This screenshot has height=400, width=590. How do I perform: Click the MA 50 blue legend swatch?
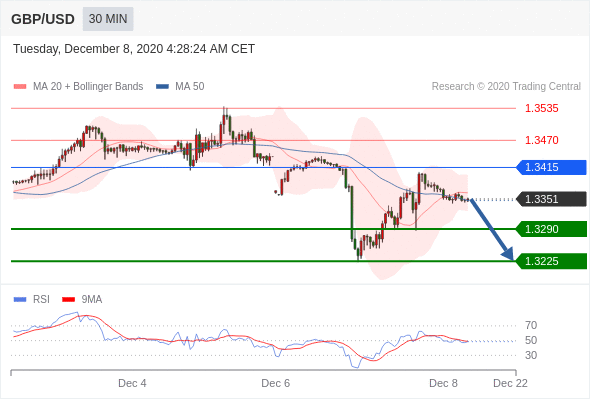pos(162,87)
